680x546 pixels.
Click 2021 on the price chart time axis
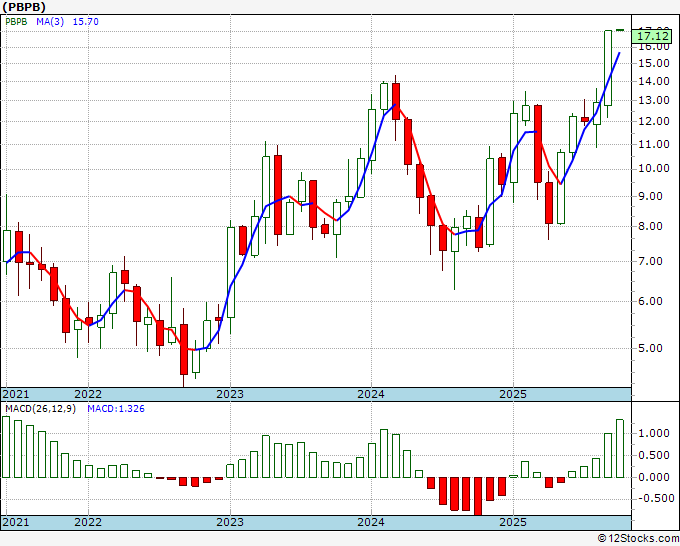16,394
